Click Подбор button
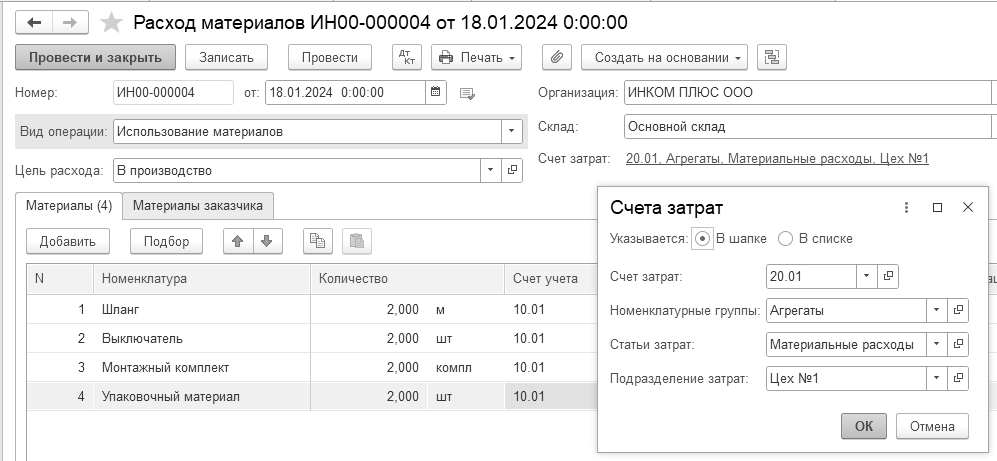The image size is (997, 461). tap(167, 242)
